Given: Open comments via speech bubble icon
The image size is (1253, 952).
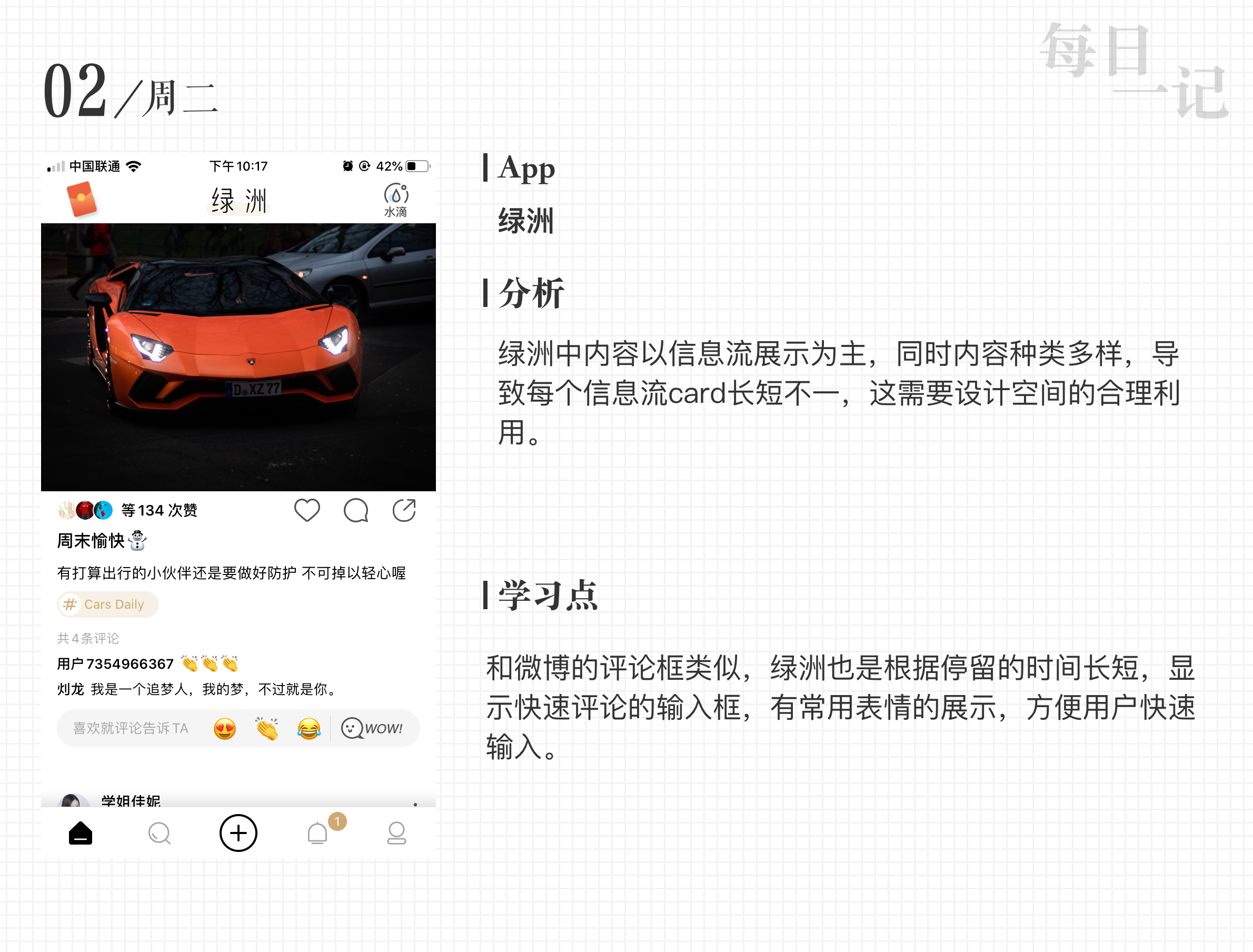Looking at the screenshot, I should click(356, 510).
